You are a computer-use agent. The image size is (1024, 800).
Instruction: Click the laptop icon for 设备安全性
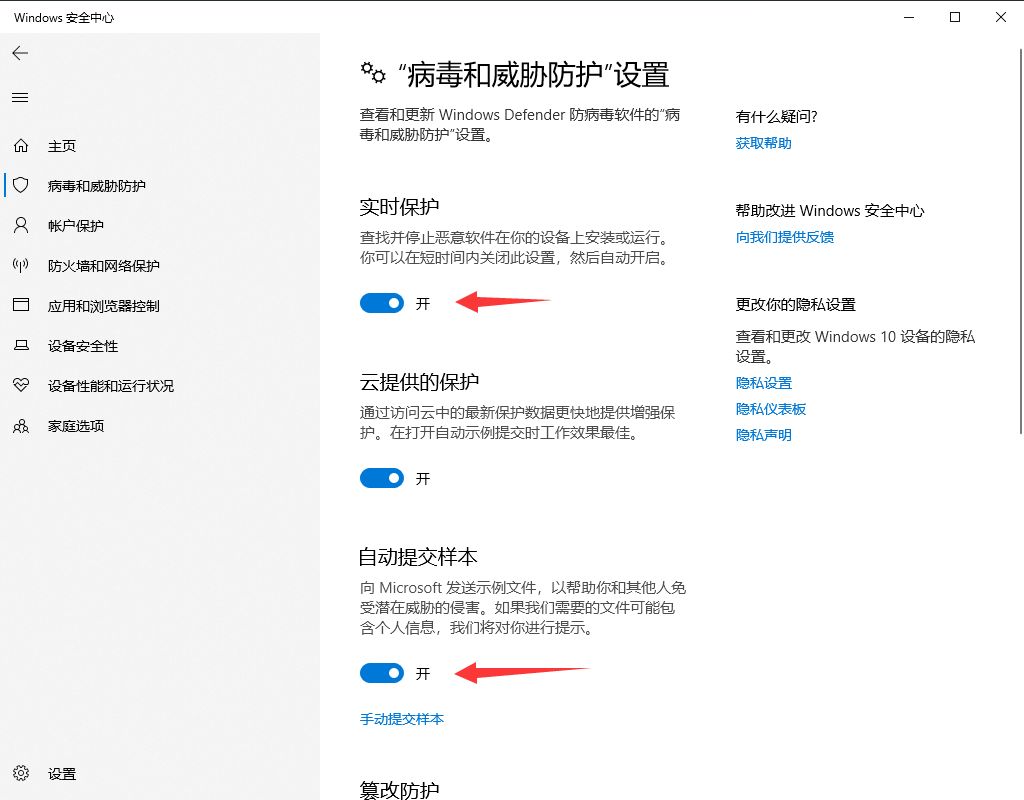coord(21,345)
